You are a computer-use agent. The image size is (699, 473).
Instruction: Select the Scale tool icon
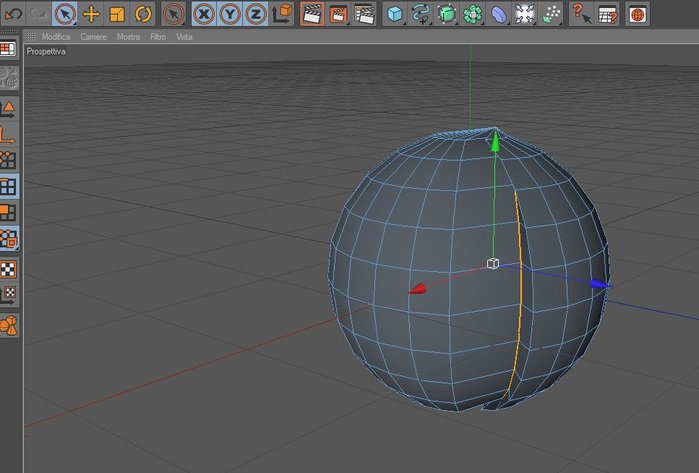point(117,14)
